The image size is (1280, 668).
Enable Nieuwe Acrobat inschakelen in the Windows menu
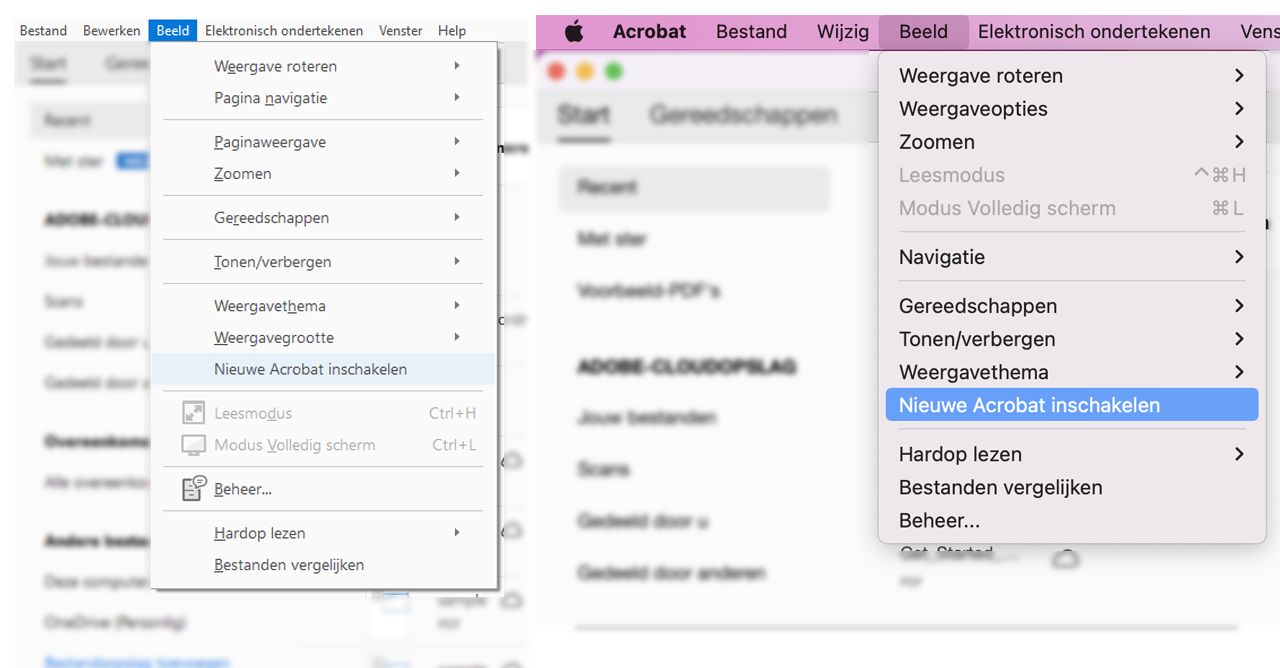pos(311,369)
